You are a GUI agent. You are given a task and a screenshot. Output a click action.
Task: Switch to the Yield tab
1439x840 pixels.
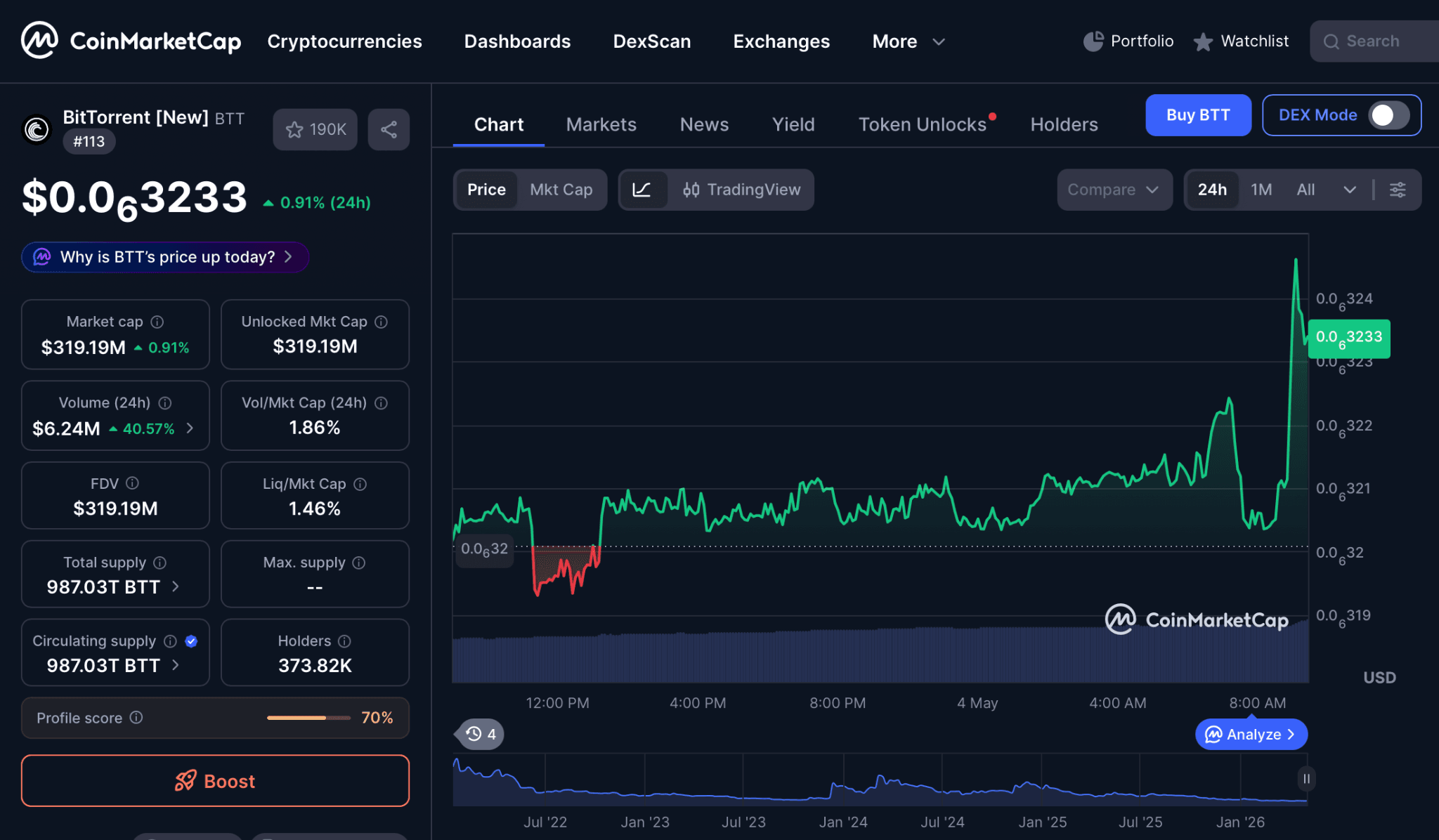click(x=793, y=124)
